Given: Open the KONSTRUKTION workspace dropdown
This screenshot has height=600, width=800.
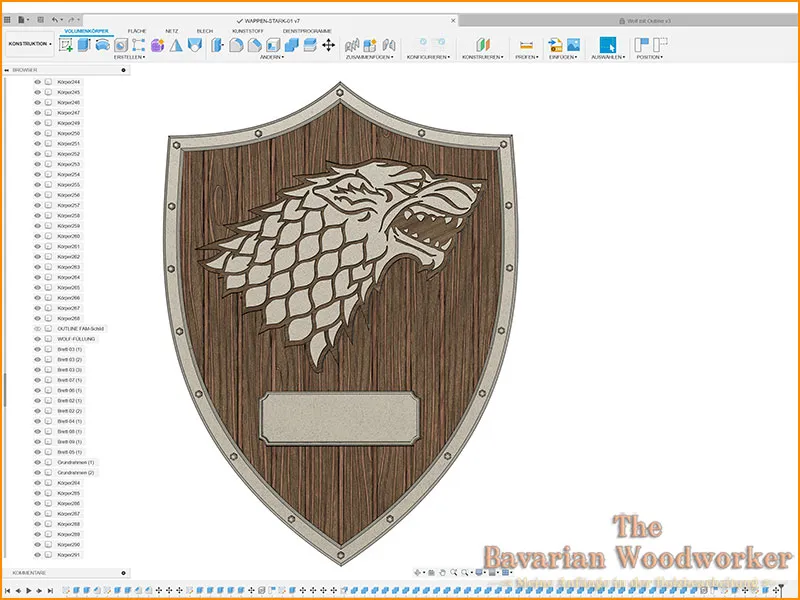Looking at the screenshot, I should (x=30, y=44).
